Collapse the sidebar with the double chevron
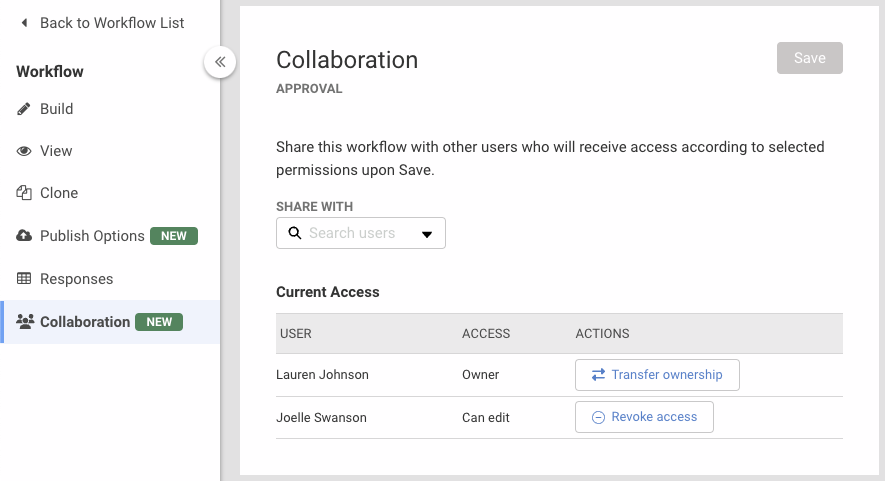Image resolution: width=885 pixels, height=481 pixels. coord(220,62)
